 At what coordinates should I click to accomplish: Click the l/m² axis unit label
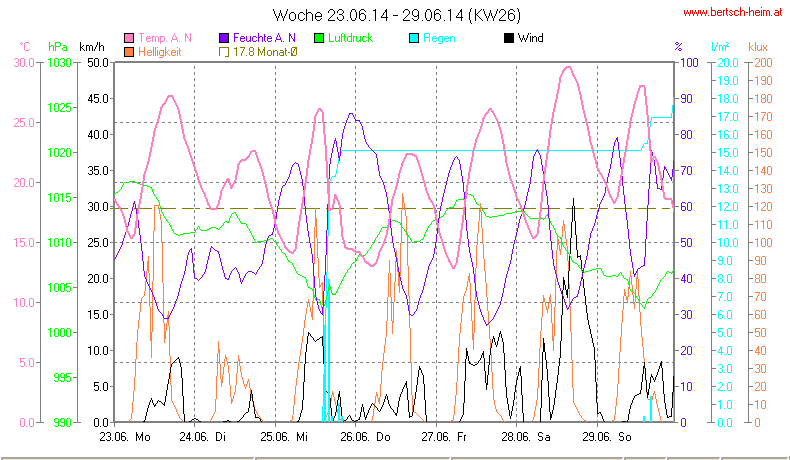[x=719, y=47]
